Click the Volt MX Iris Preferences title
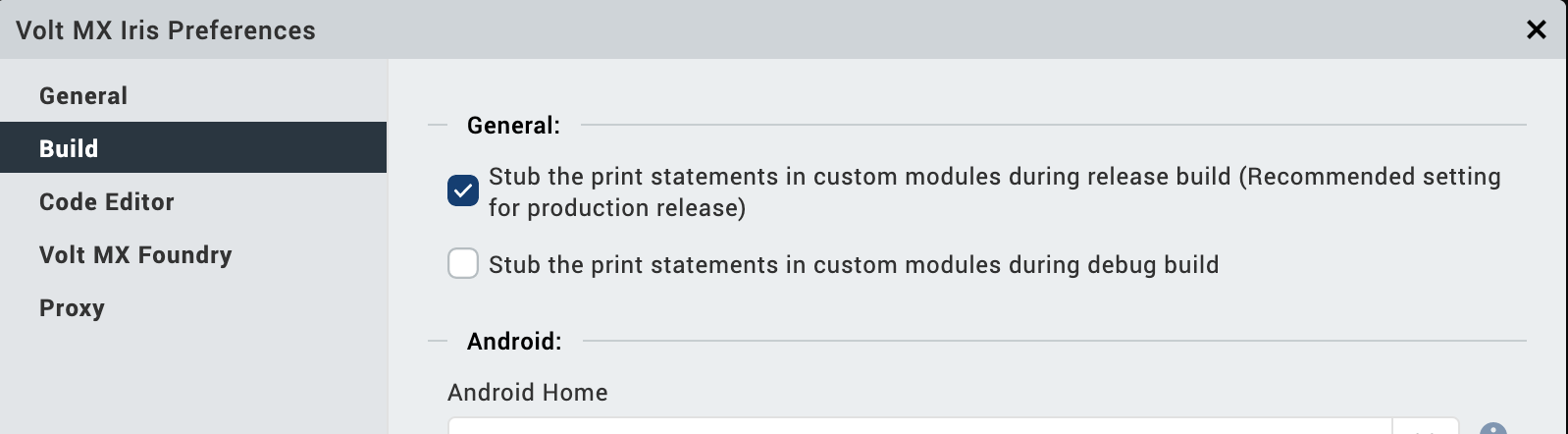This screenshot has width=1568, height=434. click(x=166, y=30)
